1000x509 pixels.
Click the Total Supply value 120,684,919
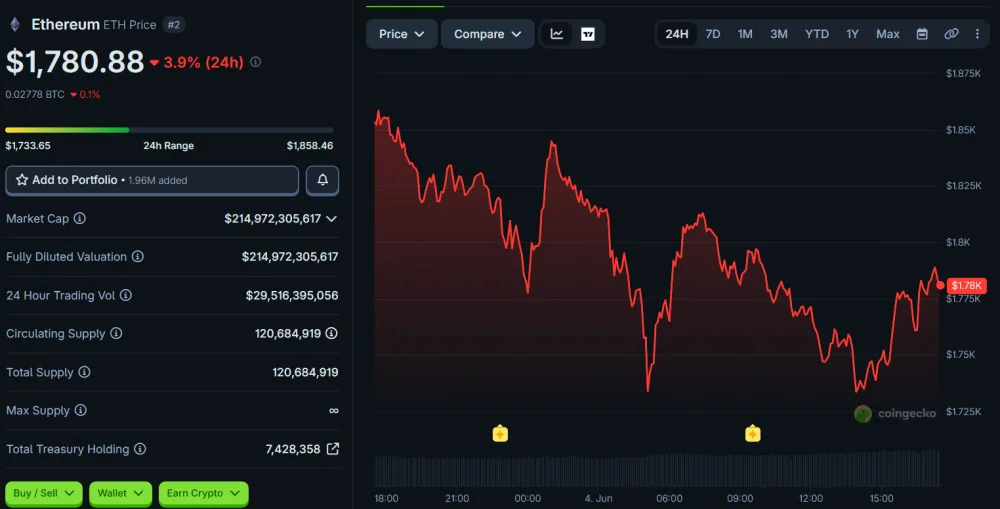305,372
